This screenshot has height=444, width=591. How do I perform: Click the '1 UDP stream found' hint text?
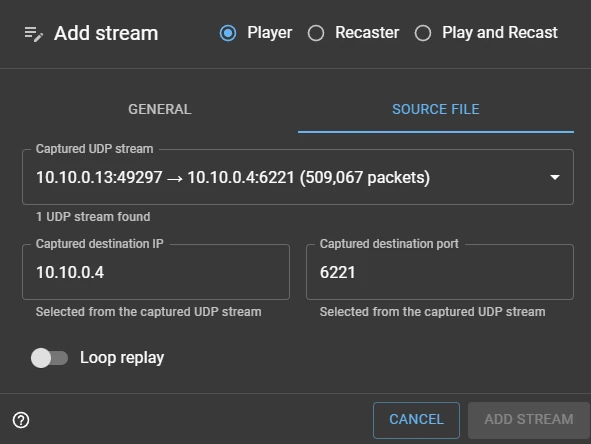93,217
